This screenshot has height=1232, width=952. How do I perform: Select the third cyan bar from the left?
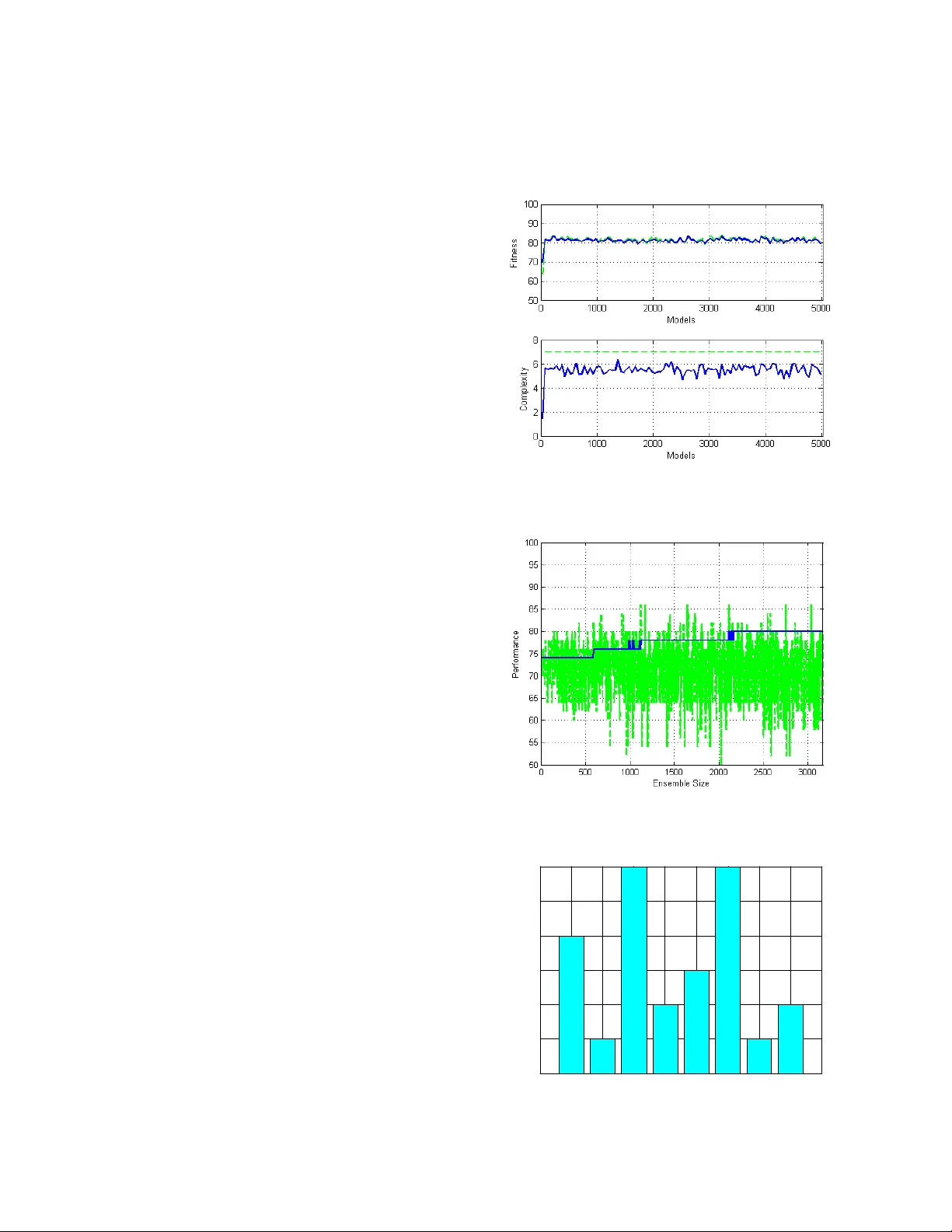pos(634,970)
